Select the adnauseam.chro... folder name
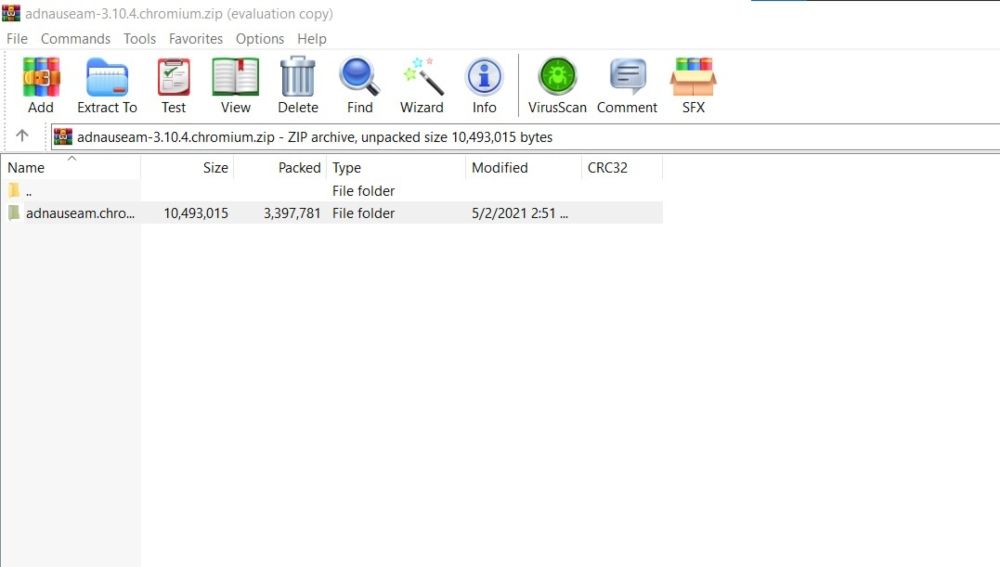This screenshot has width=1000, height=567. (80, 213)
